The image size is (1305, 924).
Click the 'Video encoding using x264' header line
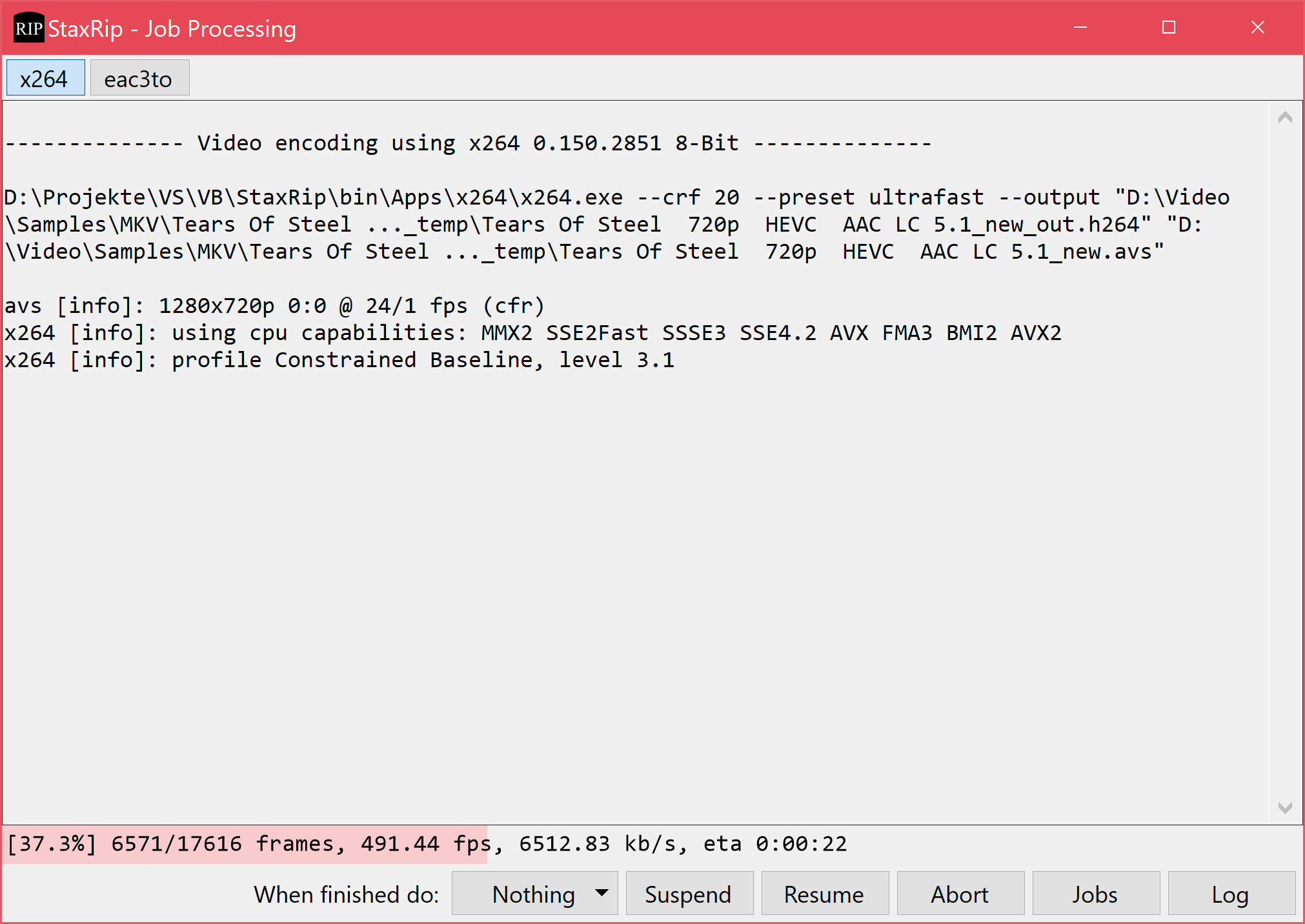[x=469, y=143]
